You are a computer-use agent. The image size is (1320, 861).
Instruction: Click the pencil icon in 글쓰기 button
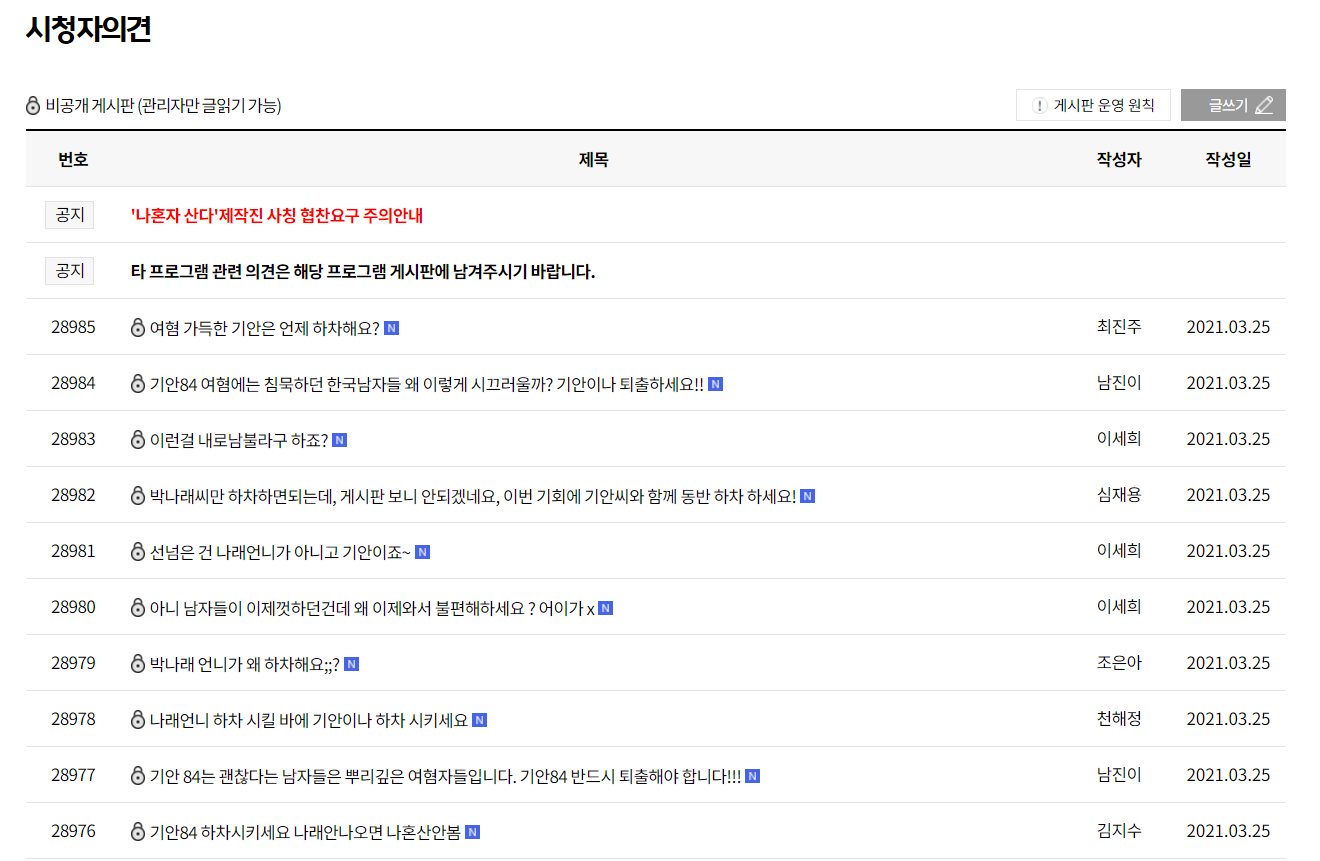point(1264,105)
